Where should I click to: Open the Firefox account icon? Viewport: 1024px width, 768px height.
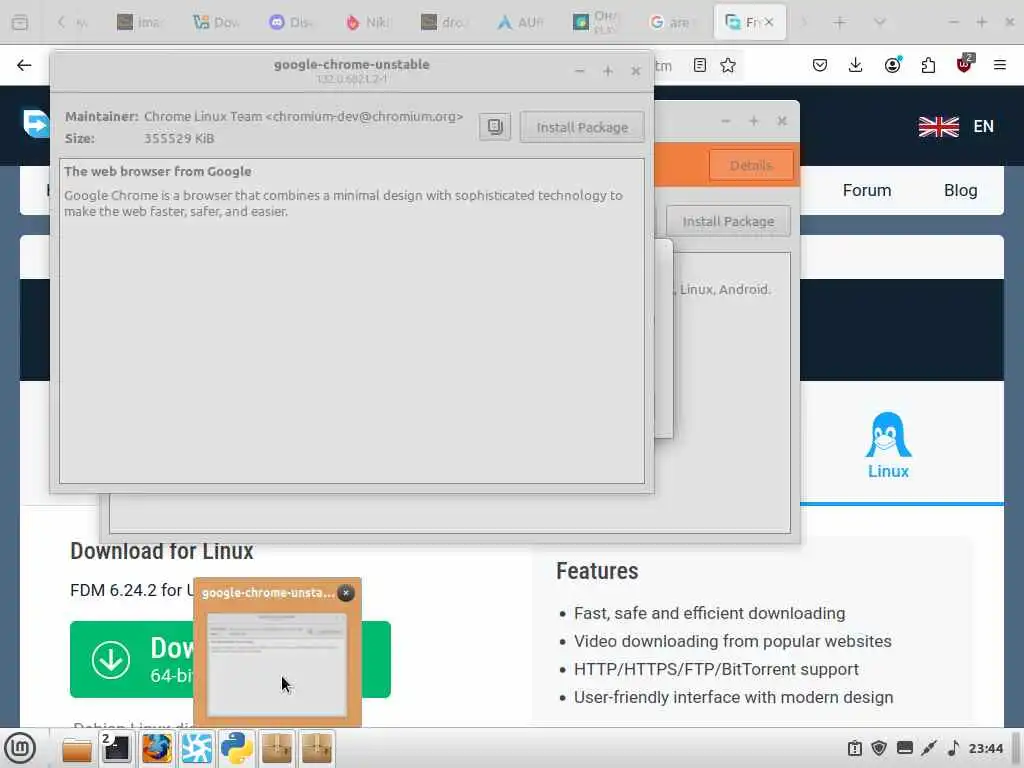coord(892,65)
